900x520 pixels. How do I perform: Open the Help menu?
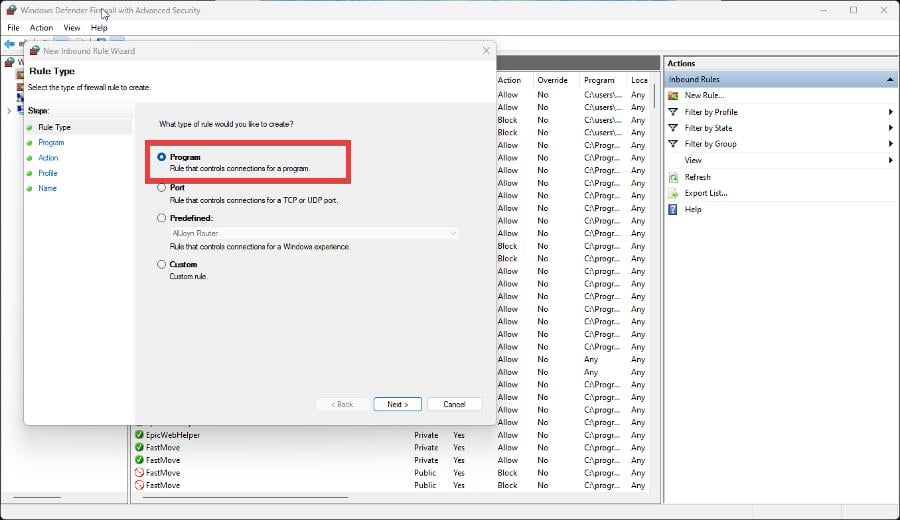[99, 28]
